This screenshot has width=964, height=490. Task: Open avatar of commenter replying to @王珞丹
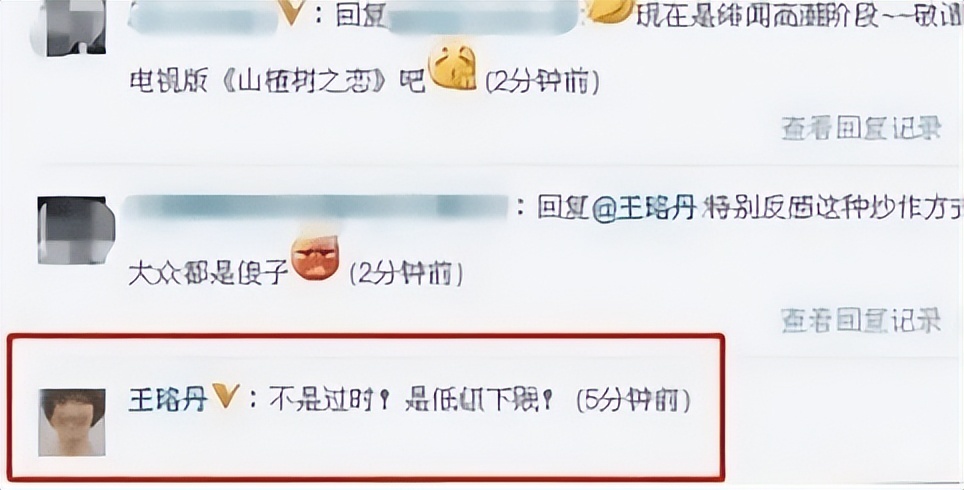[76, 231]
